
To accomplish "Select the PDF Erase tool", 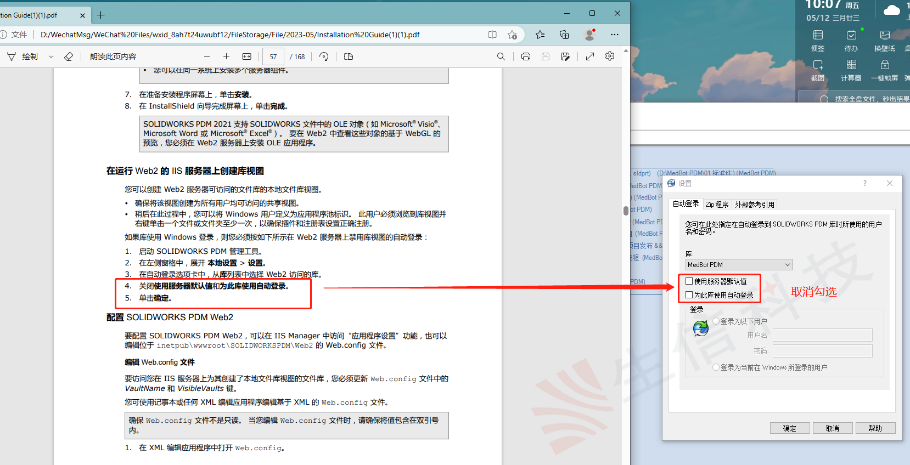I will pos(68,56).
